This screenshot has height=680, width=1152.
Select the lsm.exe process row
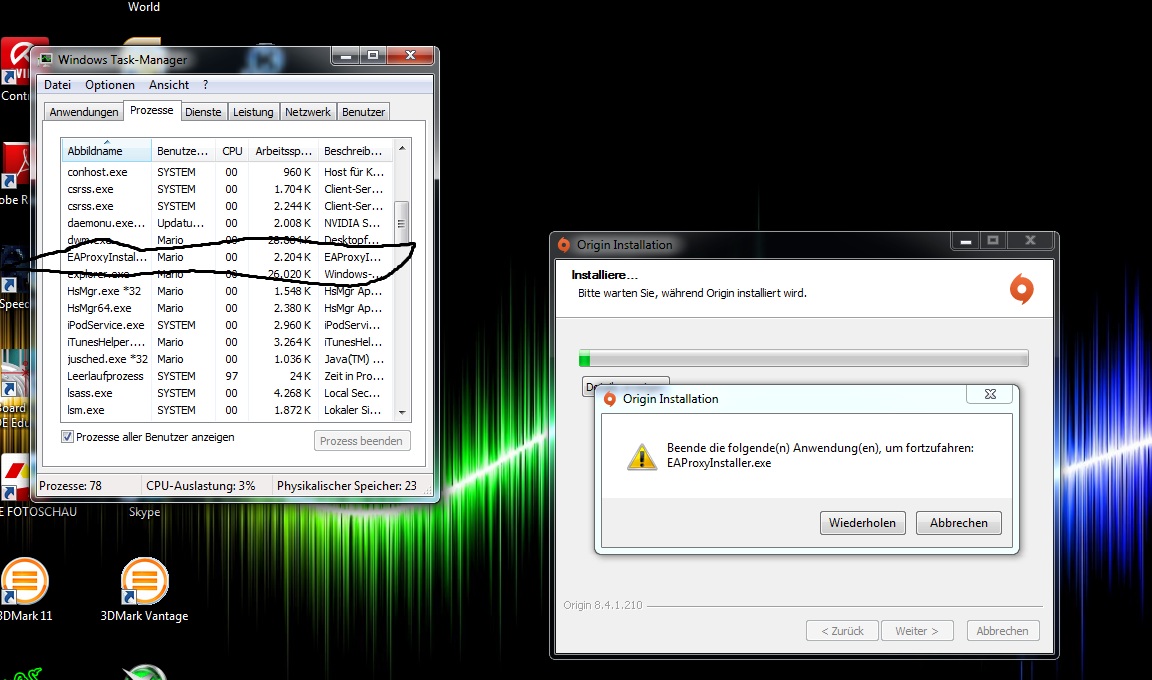point(228,410)
